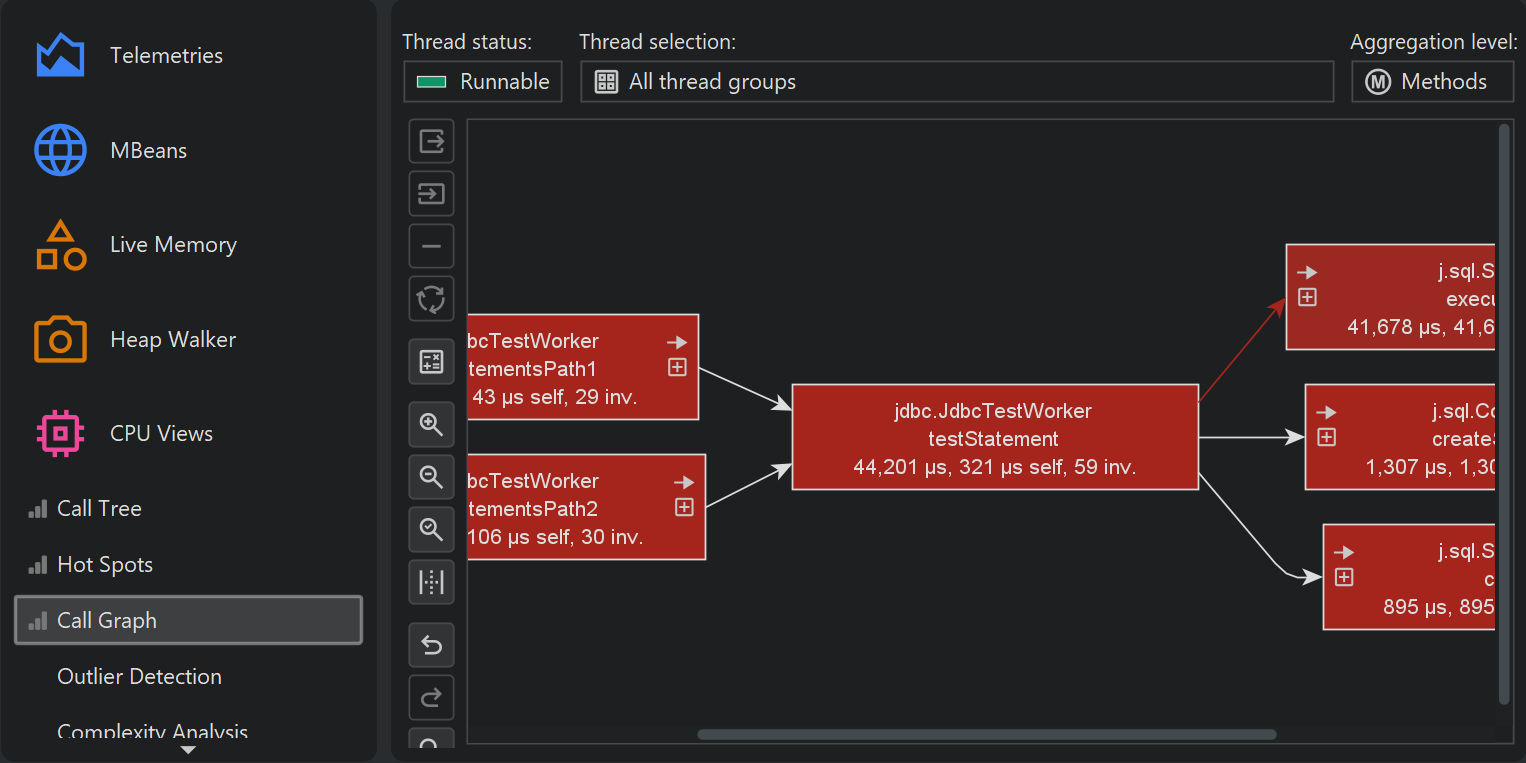
Task: Expand the plus box on statementsPath2 node
Action: [x=684, y=508]
